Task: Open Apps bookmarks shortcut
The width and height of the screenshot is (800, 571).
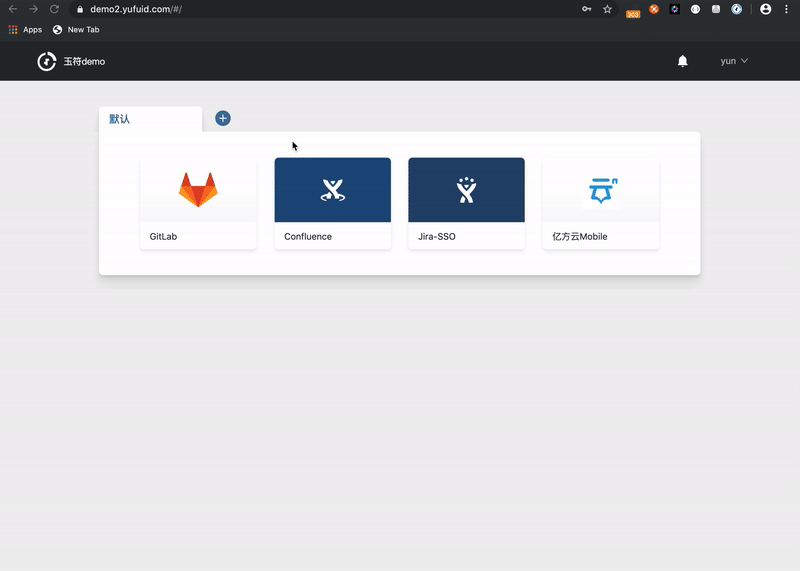Action: [x=25, y=30]
